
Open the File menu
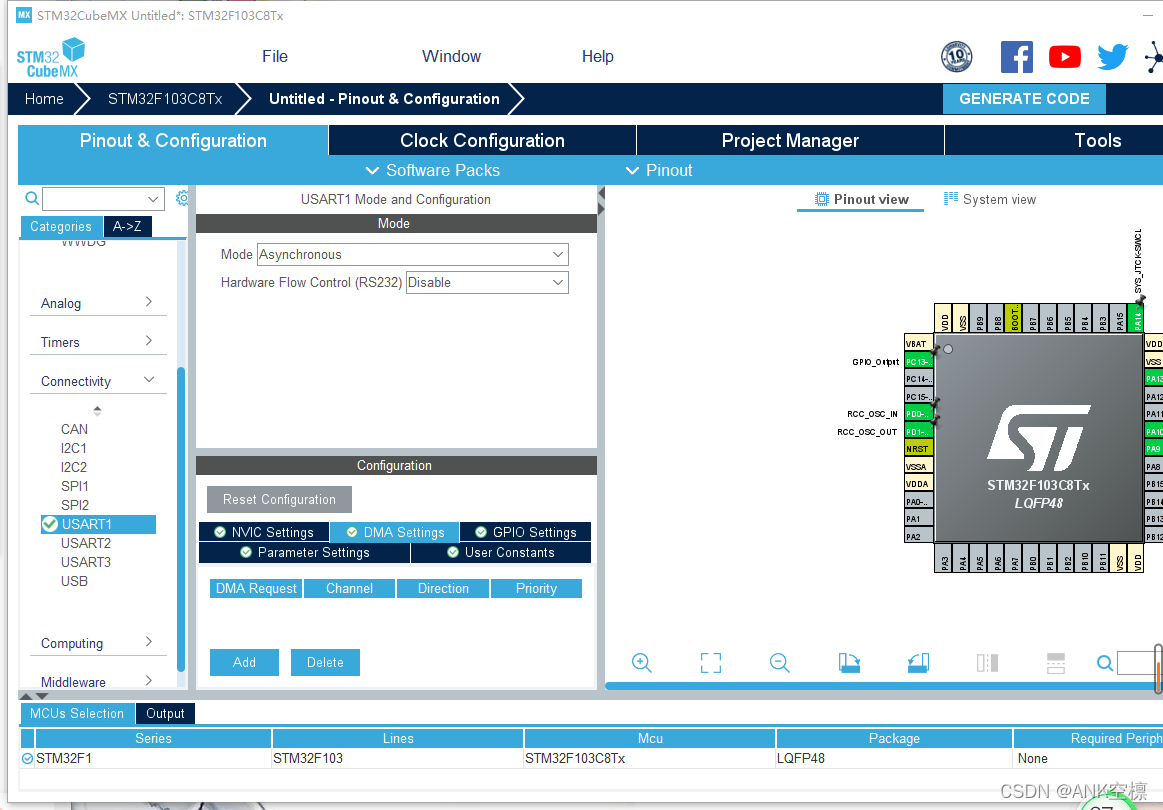pos(274,56)
